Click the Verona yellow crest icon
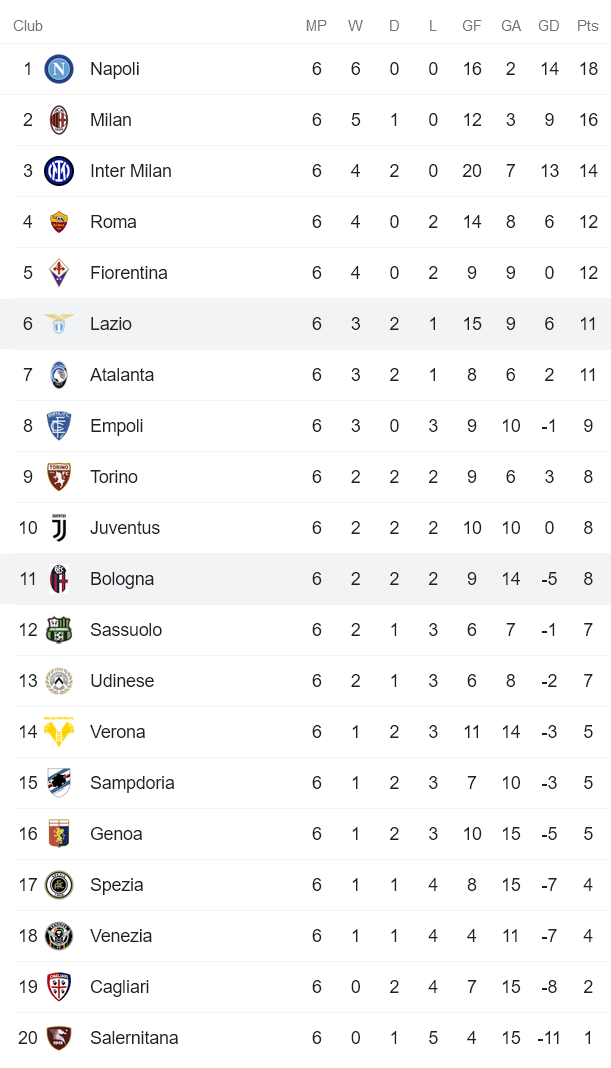Viewport: 611px width, 1068px height. (59, 732)
